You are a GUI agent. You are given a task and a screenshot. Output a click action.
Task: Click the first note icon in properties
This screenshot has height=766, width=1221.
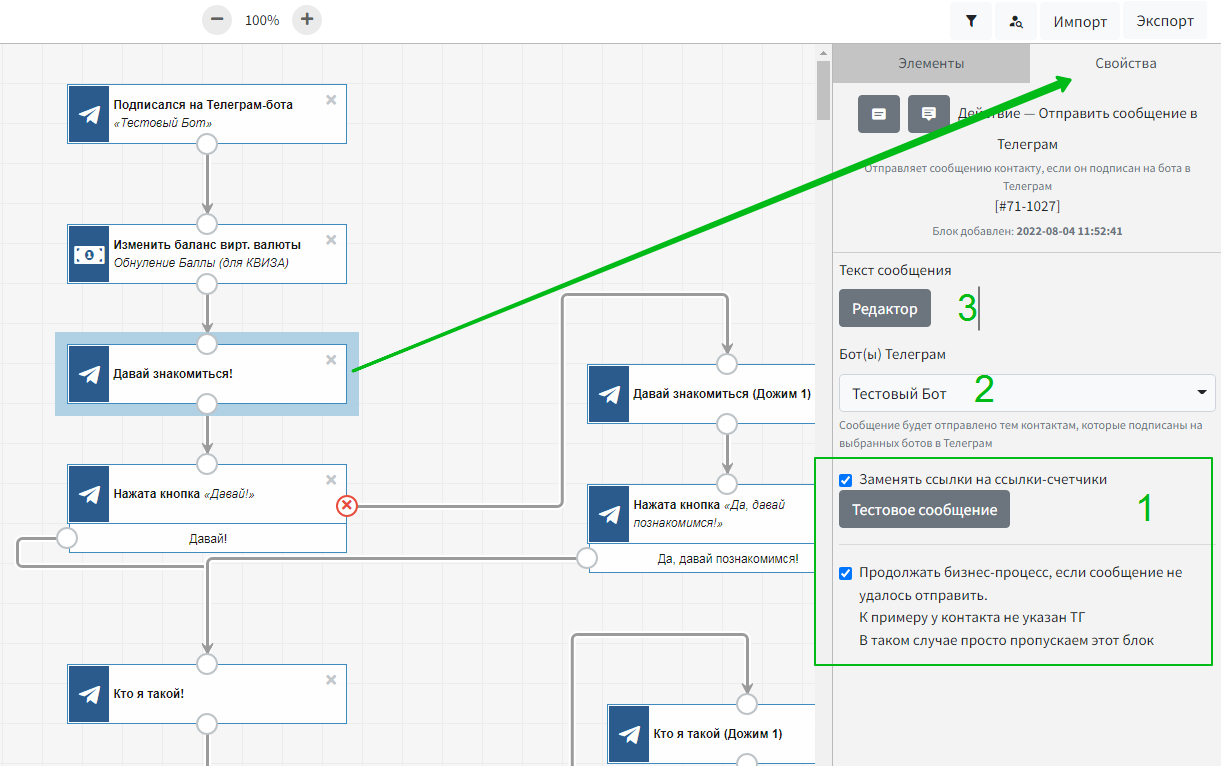pos(879,114)
